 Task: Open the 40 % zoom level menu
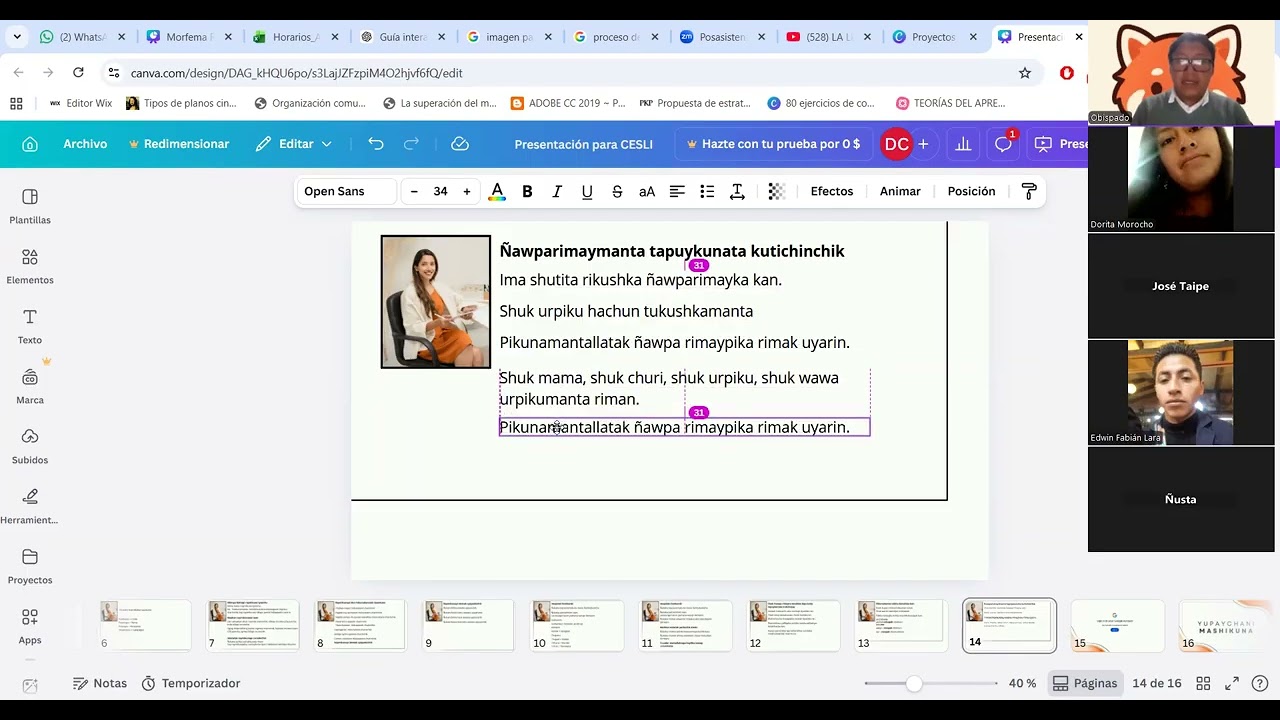click(x=1022, y=683)
